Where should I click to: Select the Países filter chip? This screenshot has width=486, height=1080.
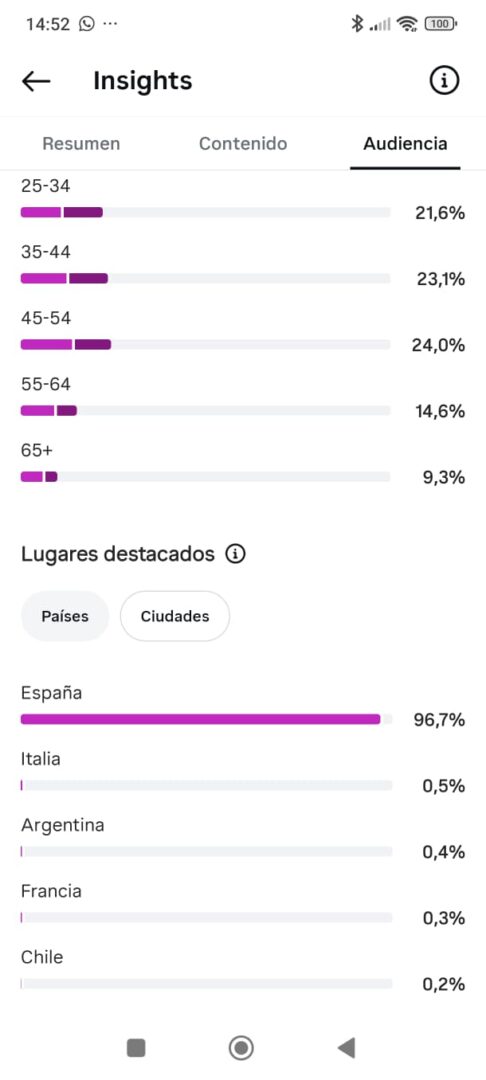click(65, 616)
